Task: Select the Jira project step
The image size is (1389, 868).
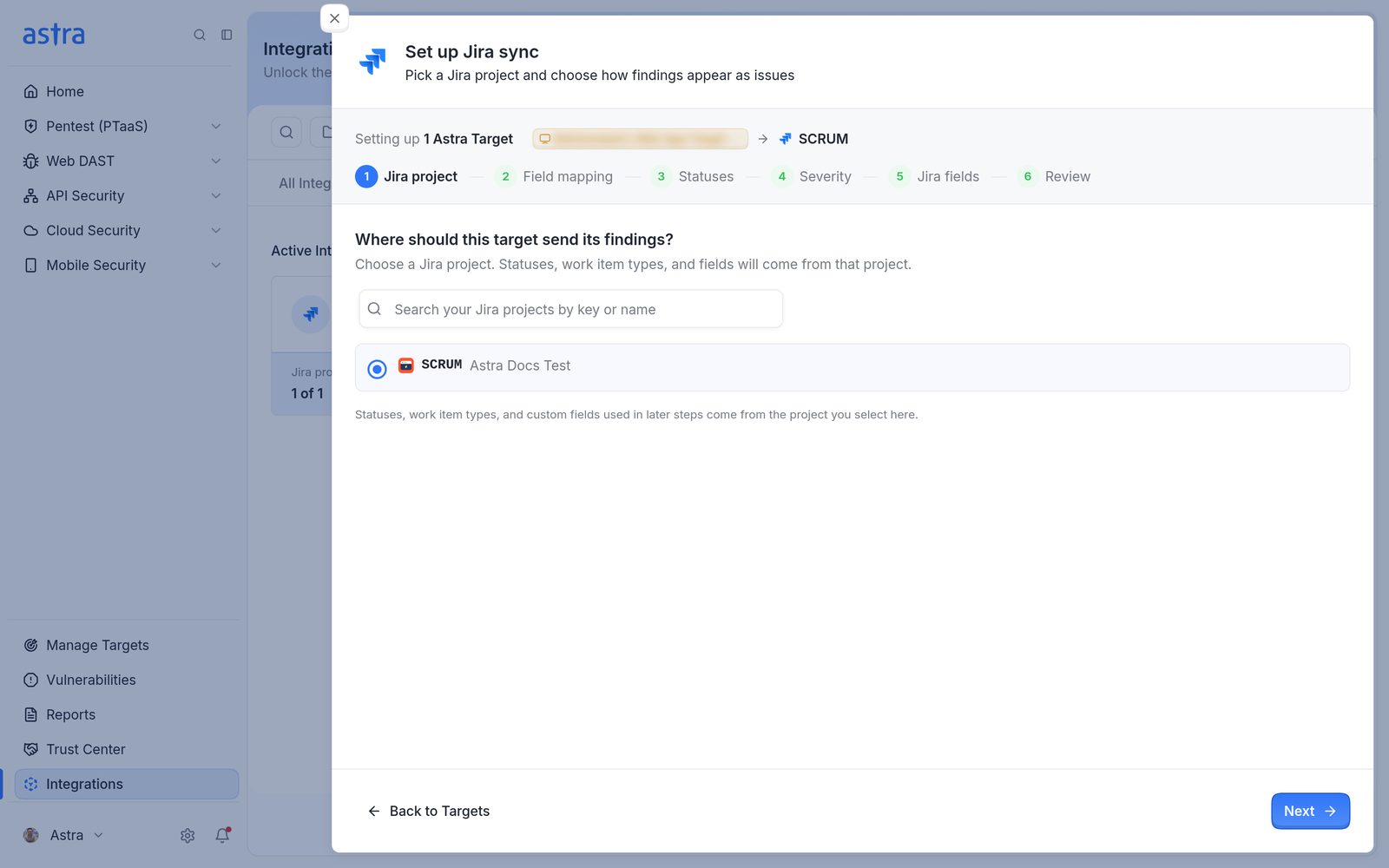Action: tap(406, 176)
